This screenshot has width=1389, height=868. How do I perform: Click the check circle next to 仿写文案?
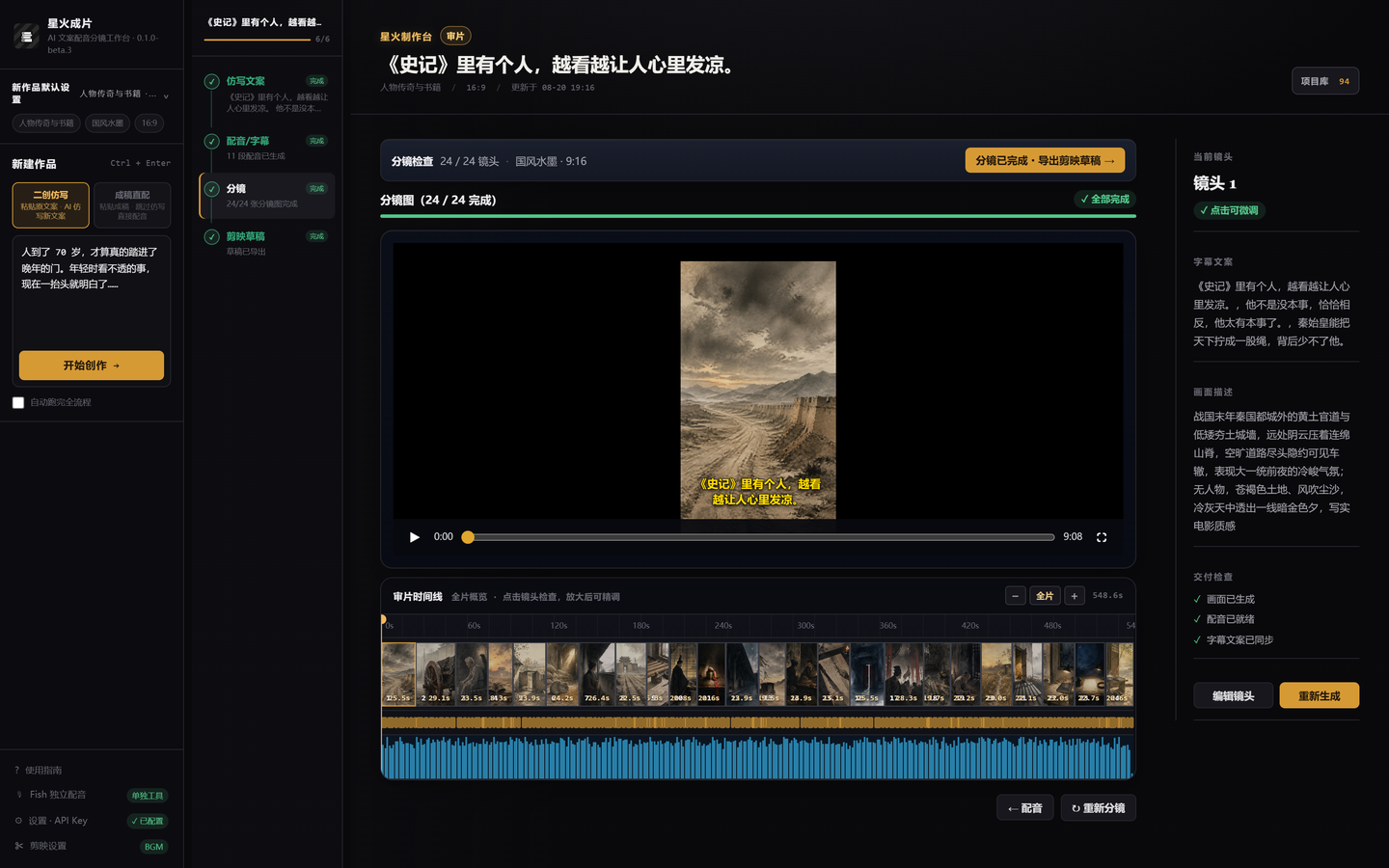[x=212, y=81]
